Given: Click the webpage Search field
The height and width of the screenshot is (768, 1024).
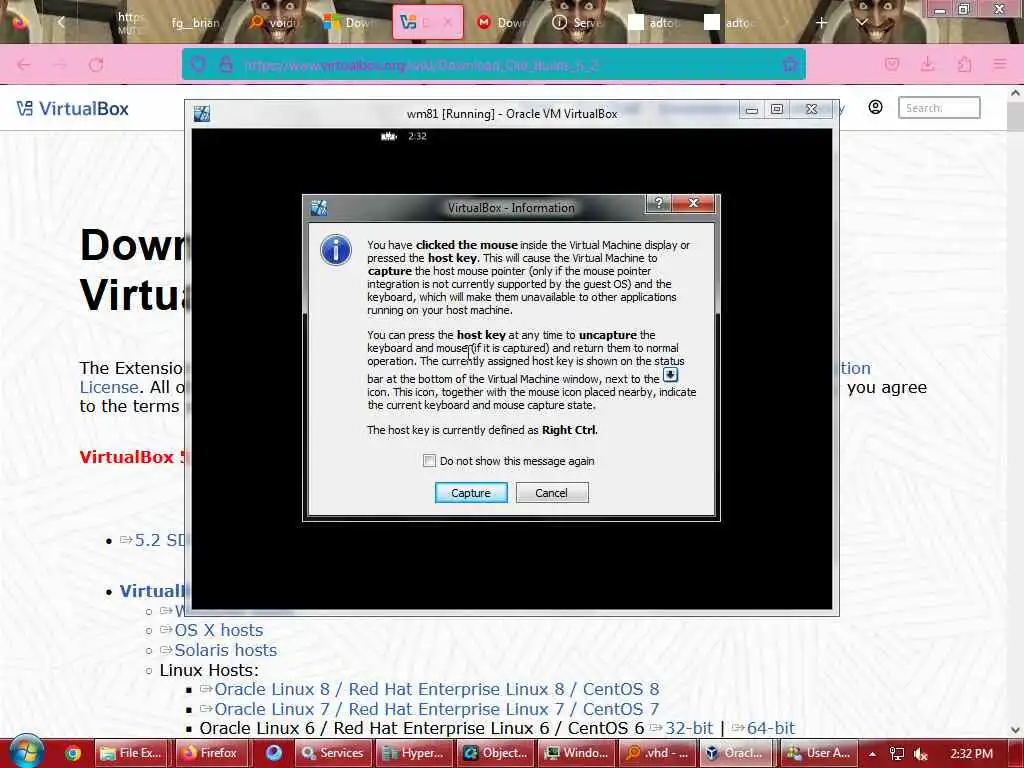Looking at the screenshot, I should coord(939,108).
